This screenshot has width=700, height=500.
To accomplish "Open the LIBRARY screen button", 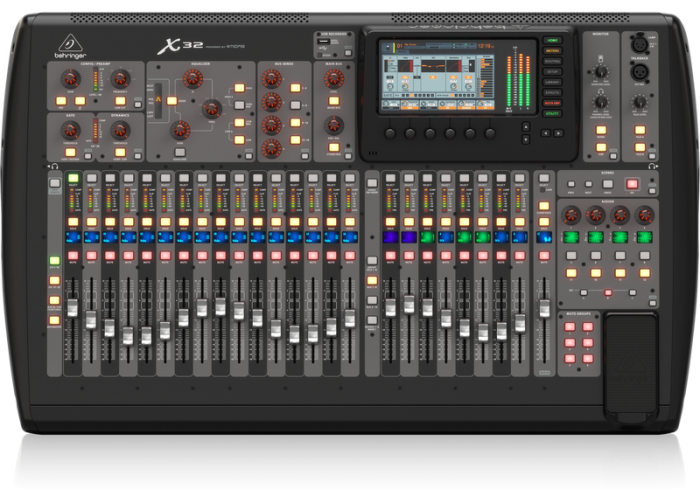I will (552, 82).
